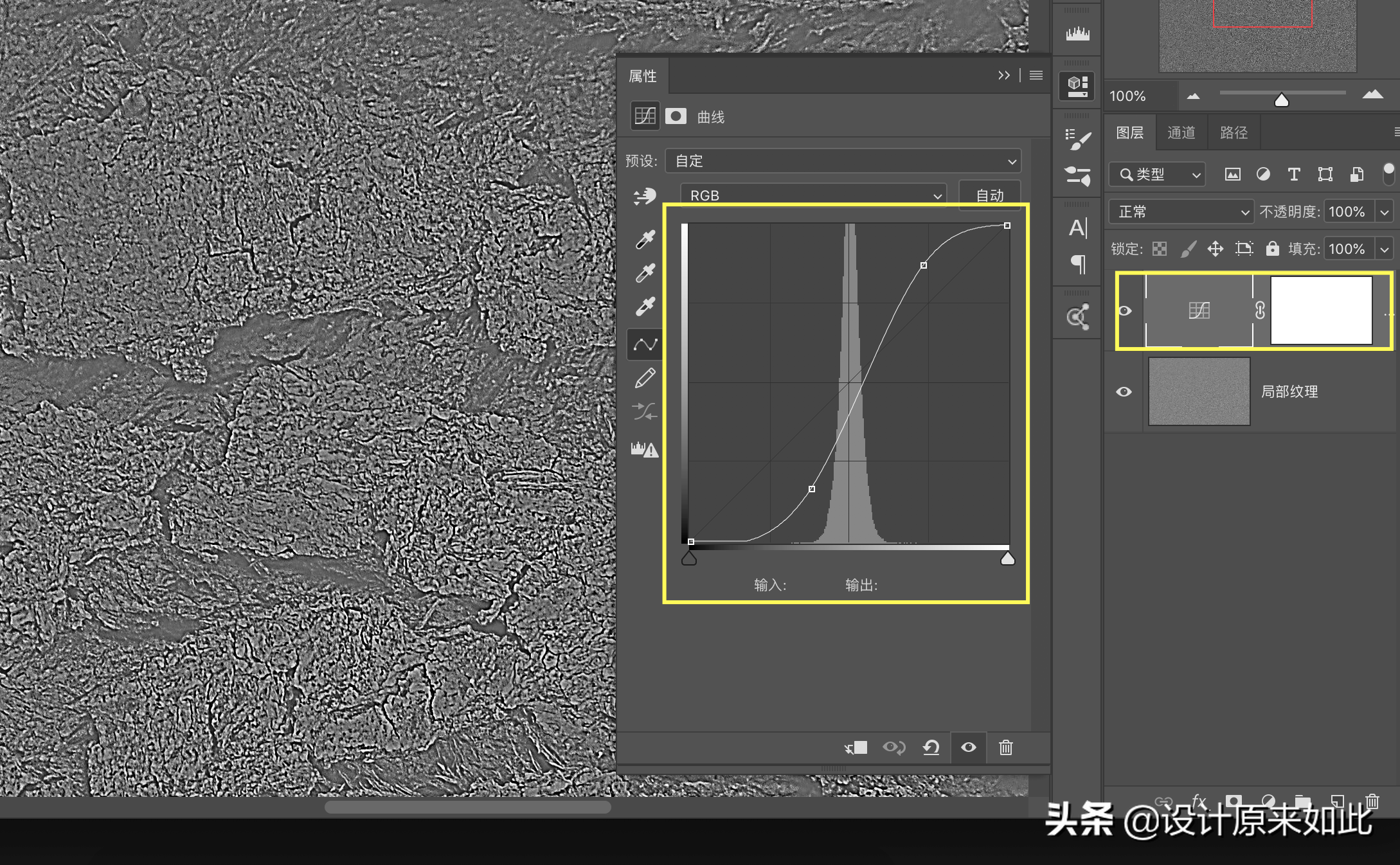Toggle the layer mask link icon
1400x865 pixels.
pos(1260,311)
